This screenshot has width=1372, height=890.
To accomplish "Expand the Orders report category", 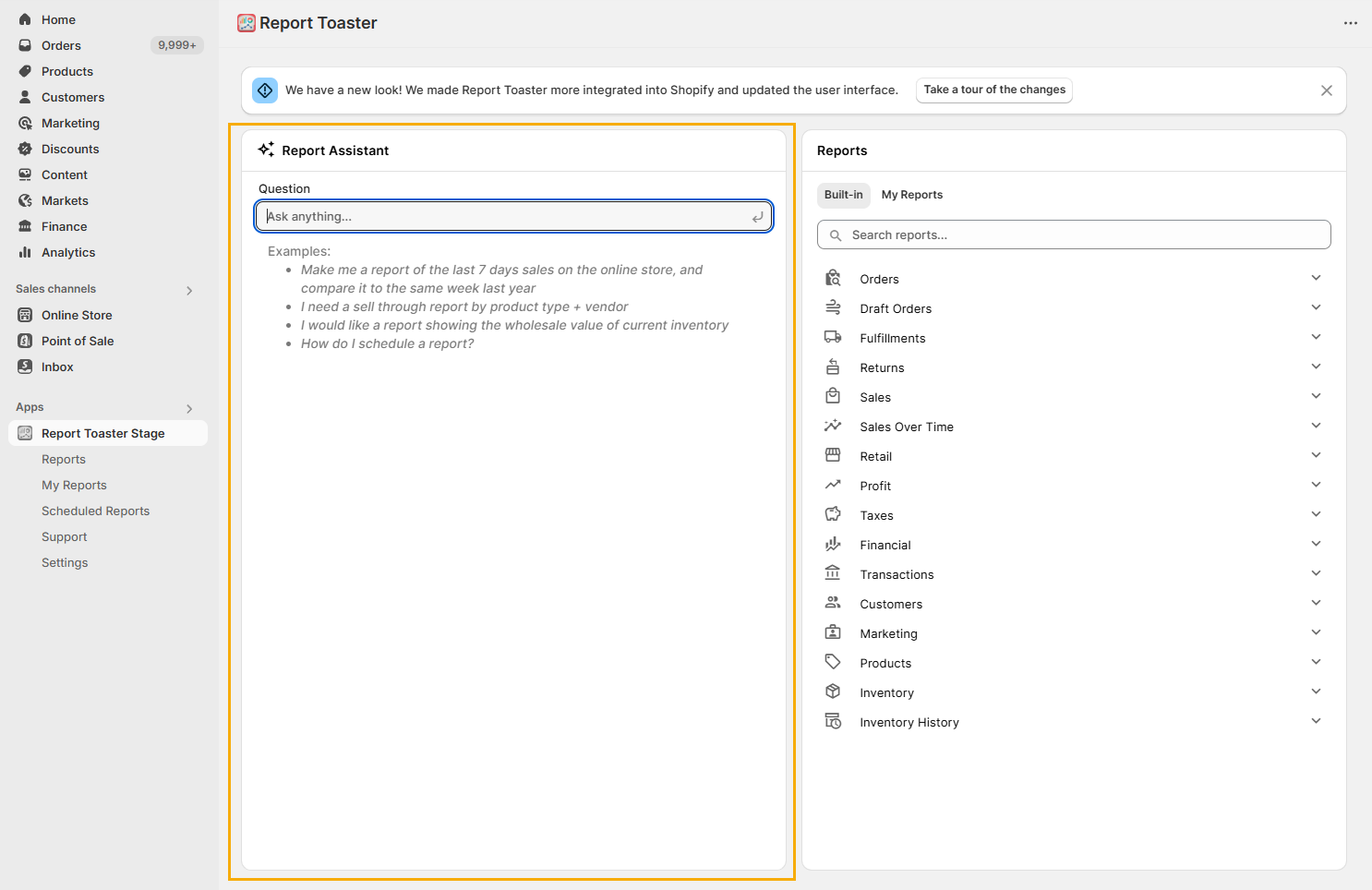I will click(1316, 278).
